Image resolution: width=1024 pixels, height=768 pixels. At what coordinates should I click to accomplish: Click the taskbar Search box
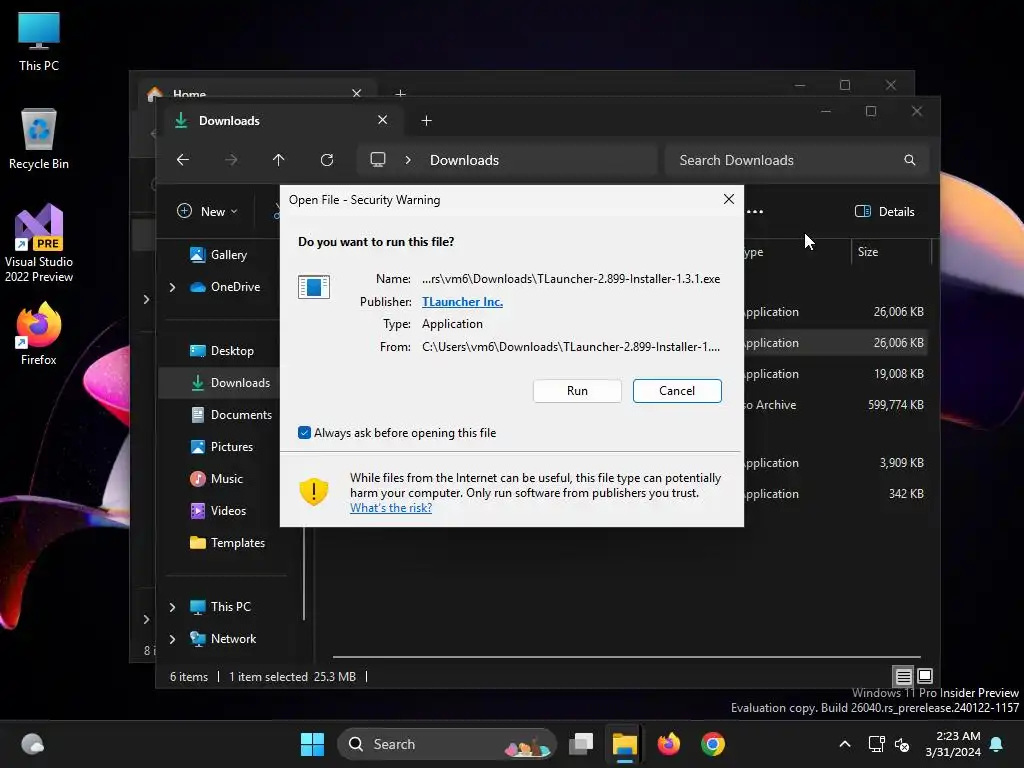pos(447,744)
